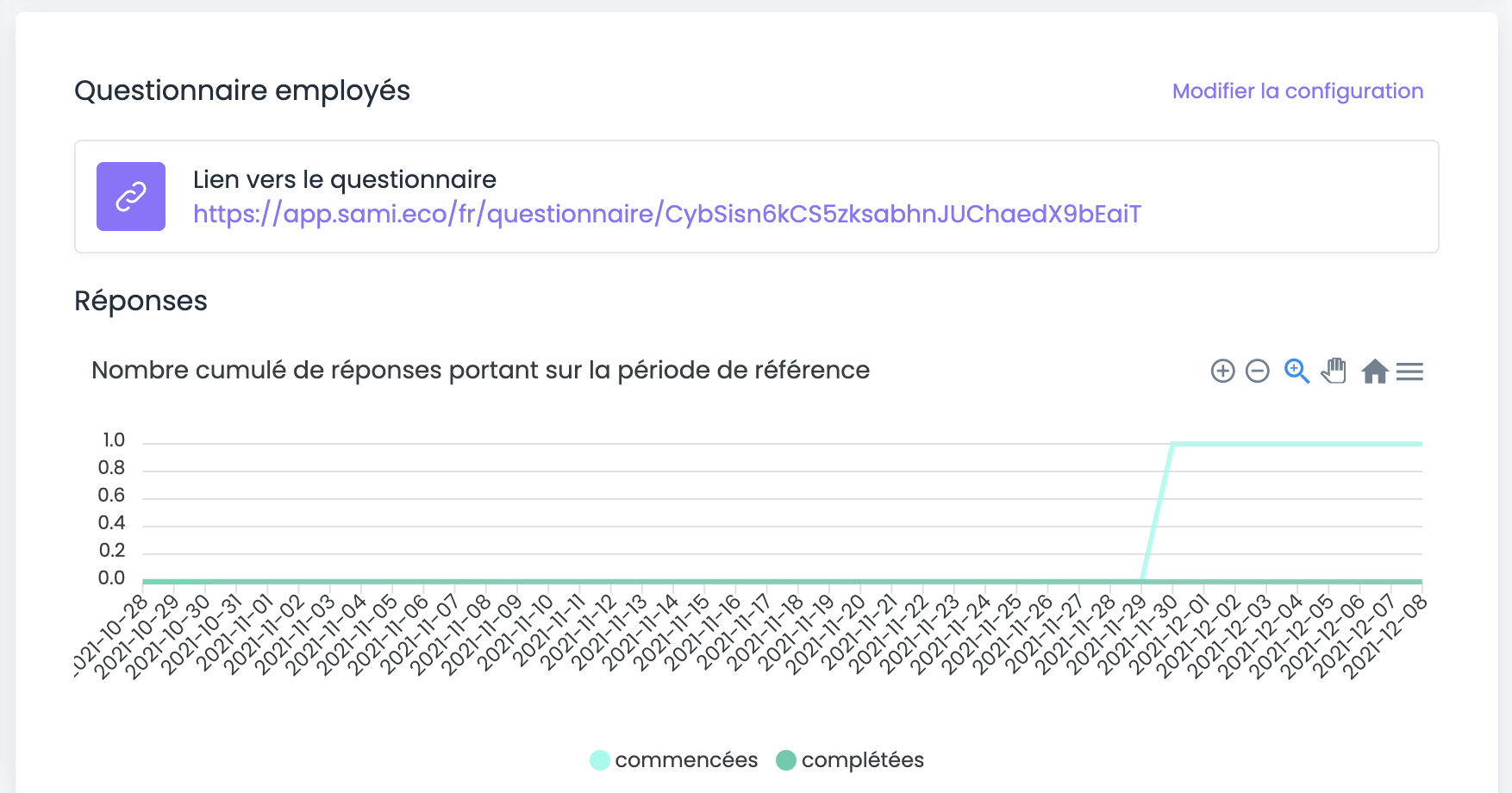Activate the hand panning tool

coord(1334,371)
